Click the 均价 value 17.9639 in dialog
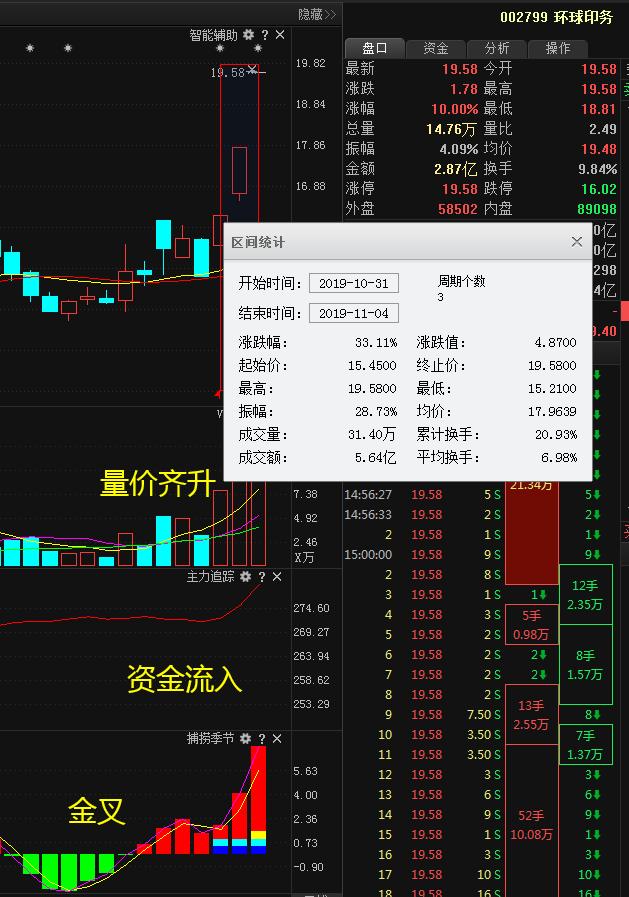The height and width of the screenshot is (897, 629). tap(552, 412)
